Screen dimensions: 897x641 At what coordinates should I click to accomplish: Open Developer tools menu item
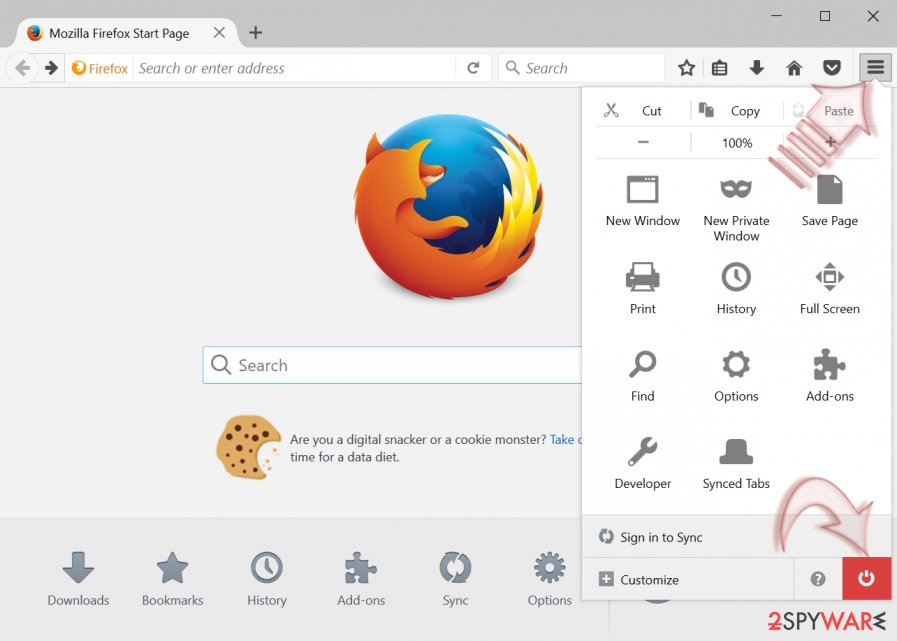(x=642, y=464)
